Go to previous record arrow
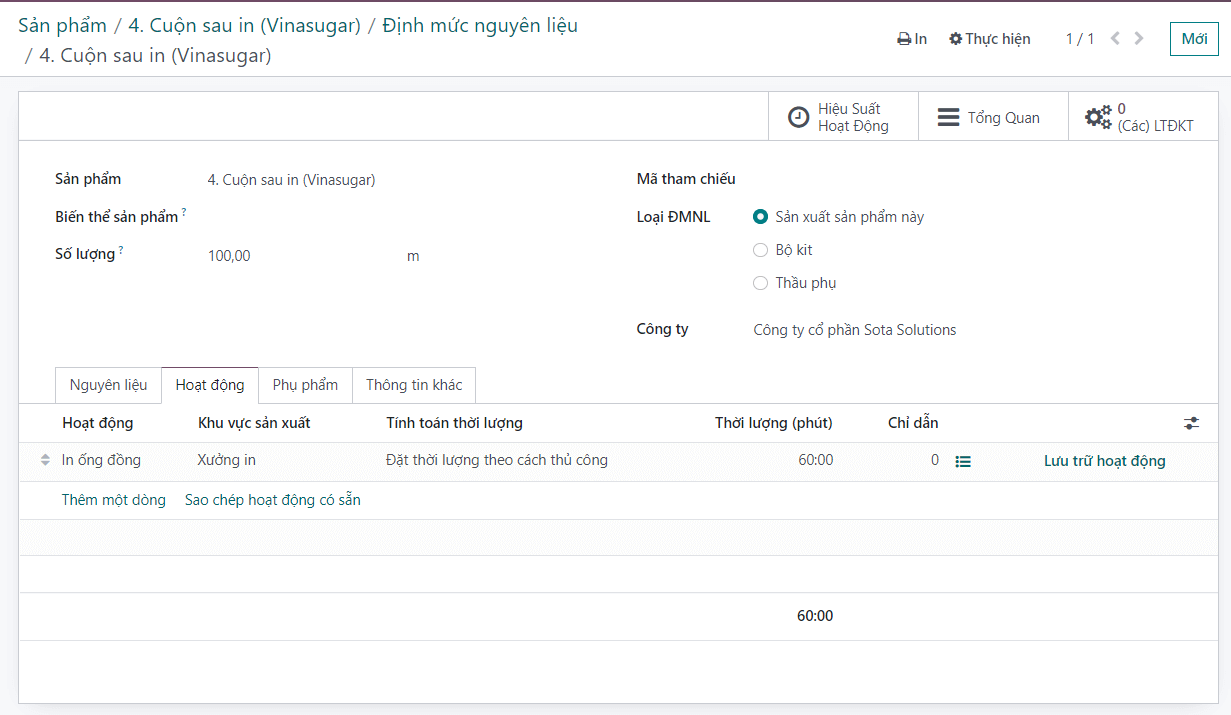 [x=1114, y=39]
